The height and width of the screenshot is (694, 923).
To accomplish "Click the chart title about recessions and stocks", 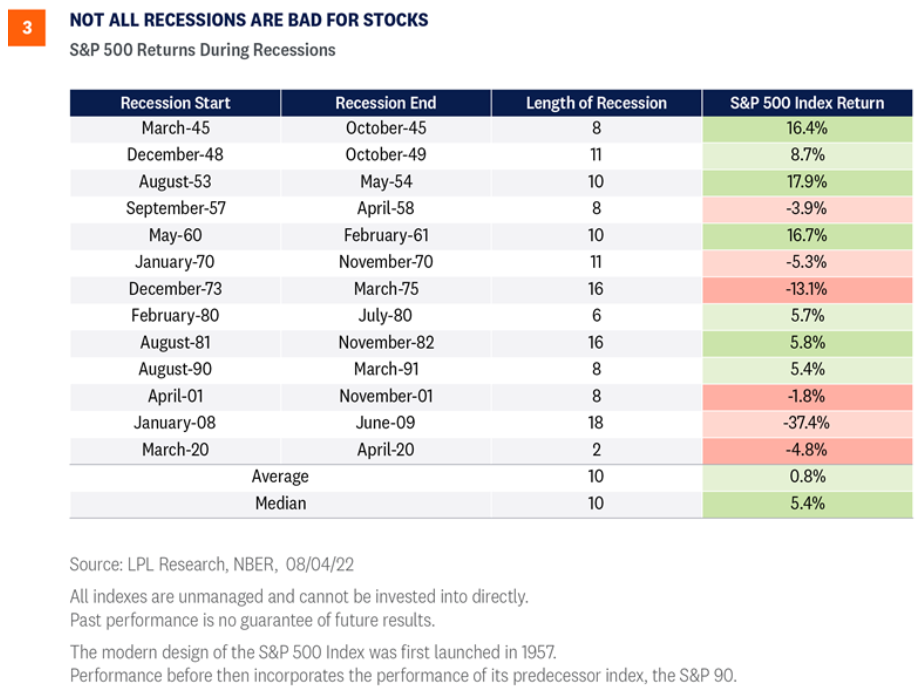I will click(249, 20).
